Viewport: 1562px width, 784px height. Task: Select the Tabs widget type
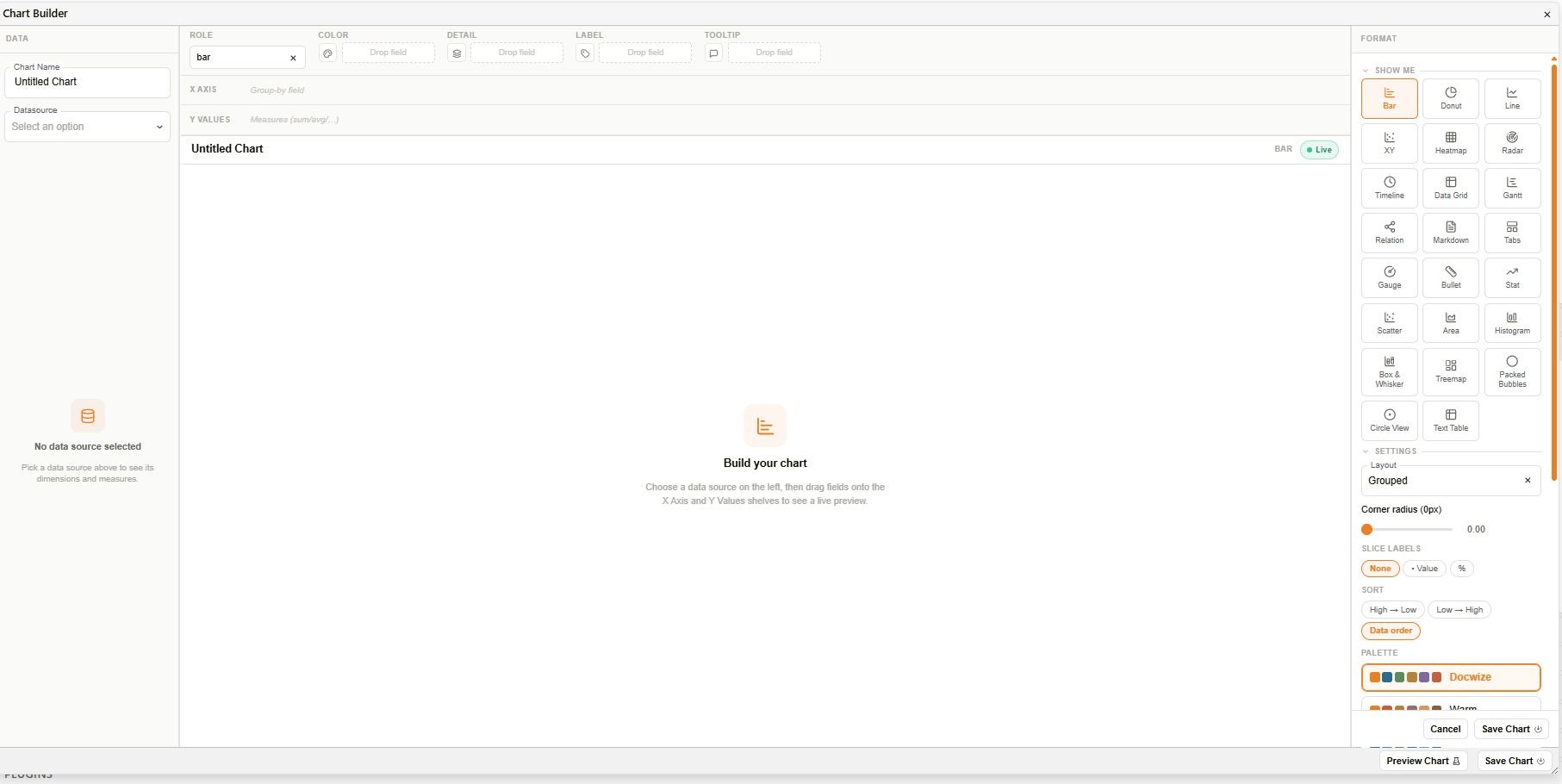[1512, 233]
